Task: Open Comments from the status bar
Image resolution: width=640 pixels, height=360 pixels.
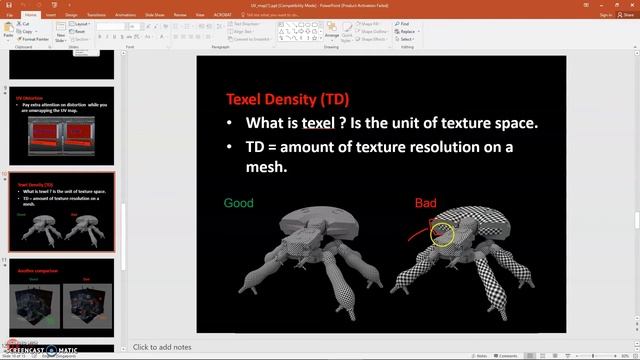Action: [505, 356]
